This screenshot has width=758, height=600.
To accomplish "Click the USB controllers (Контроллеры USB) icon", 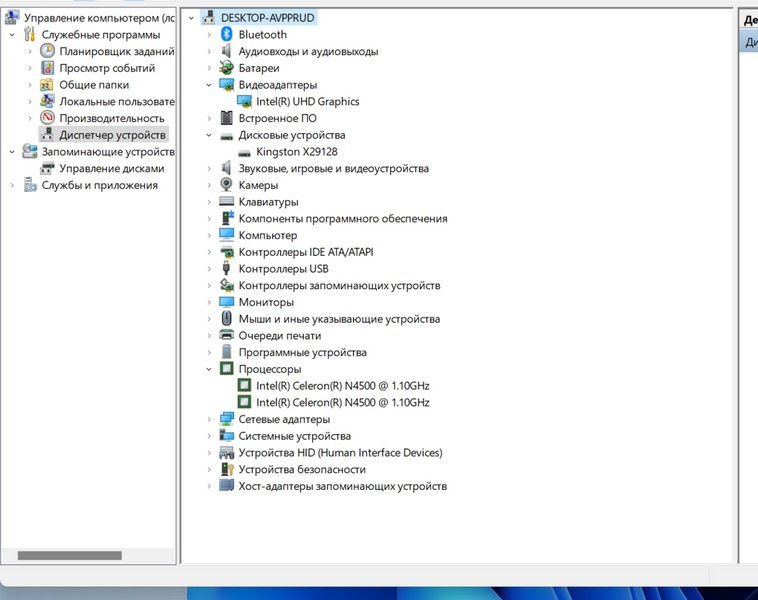I will pyautogui.click(x=226, y=269).
